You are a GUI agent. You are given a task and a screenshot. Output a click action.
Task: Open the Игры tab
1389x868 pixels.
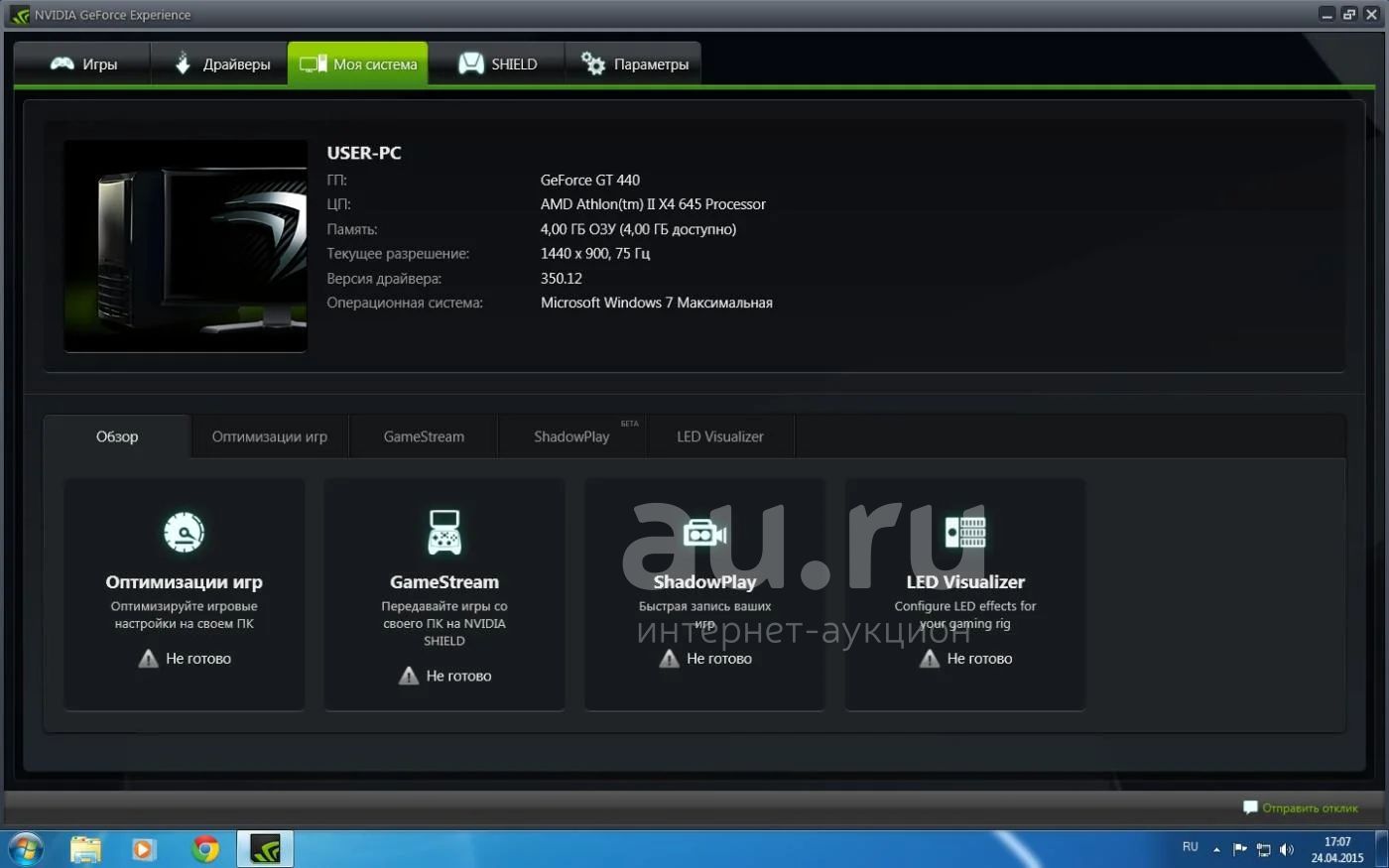pos(82,63)
